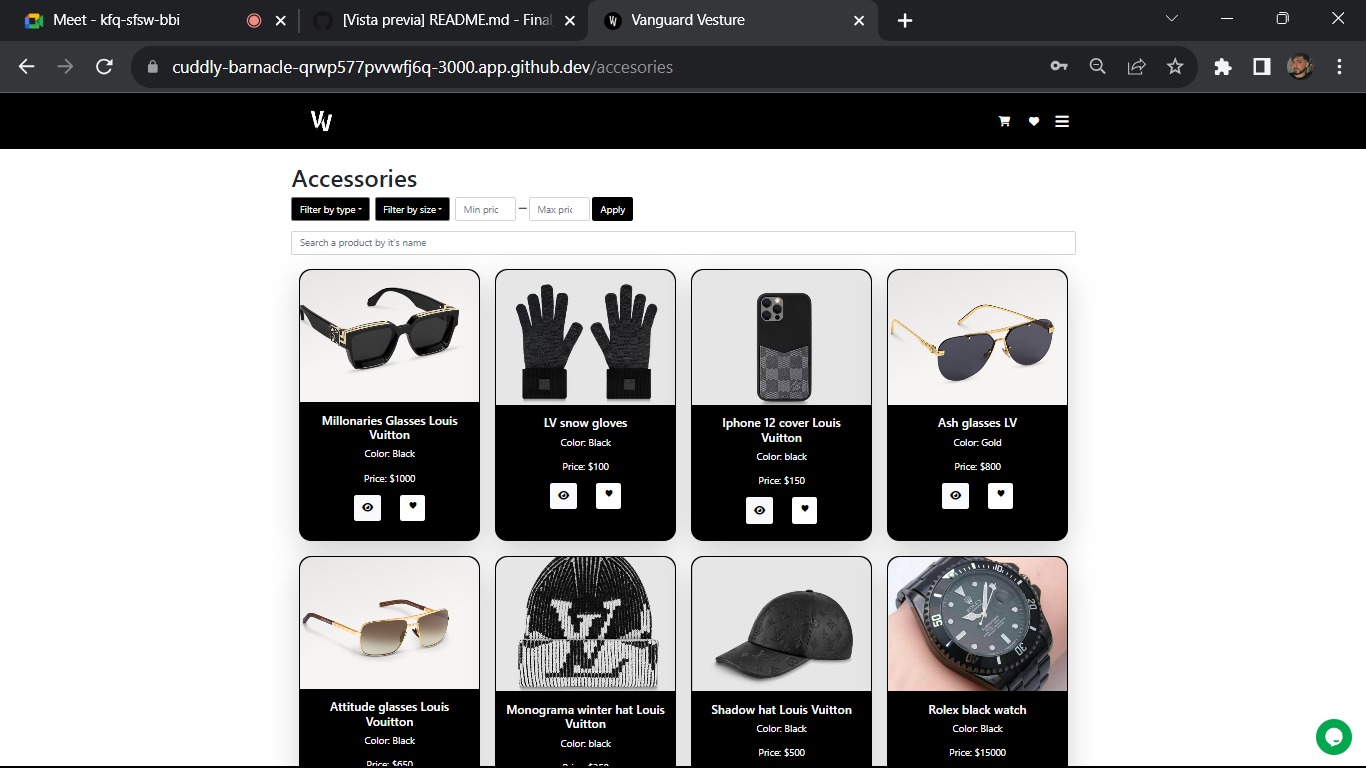Select Millonaries Glasses product image
The height and width of the screenshot is (768, 1366).
(x=389, y=337)
